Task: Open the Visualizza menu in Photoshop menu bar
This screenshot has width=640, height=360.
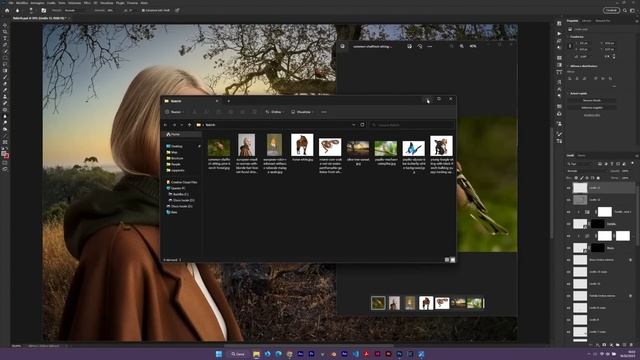Action: point(107,3)
